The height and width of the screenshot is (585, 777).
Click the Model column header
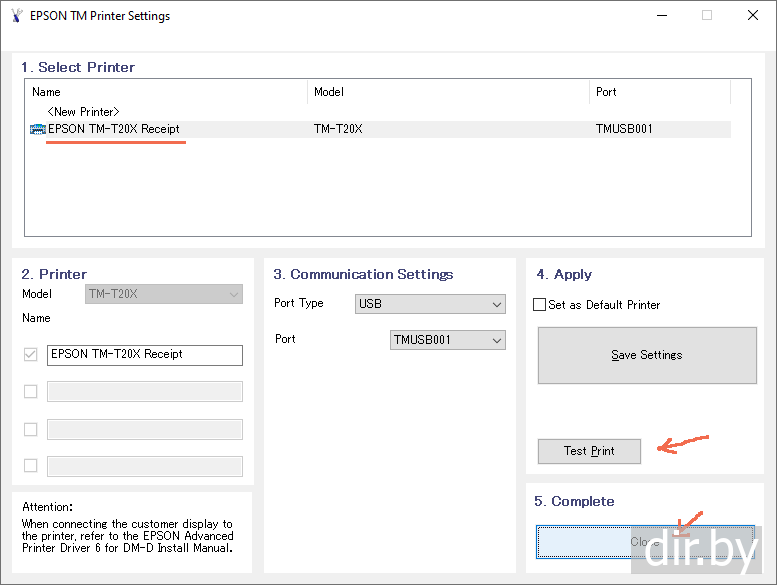point(447,92)
